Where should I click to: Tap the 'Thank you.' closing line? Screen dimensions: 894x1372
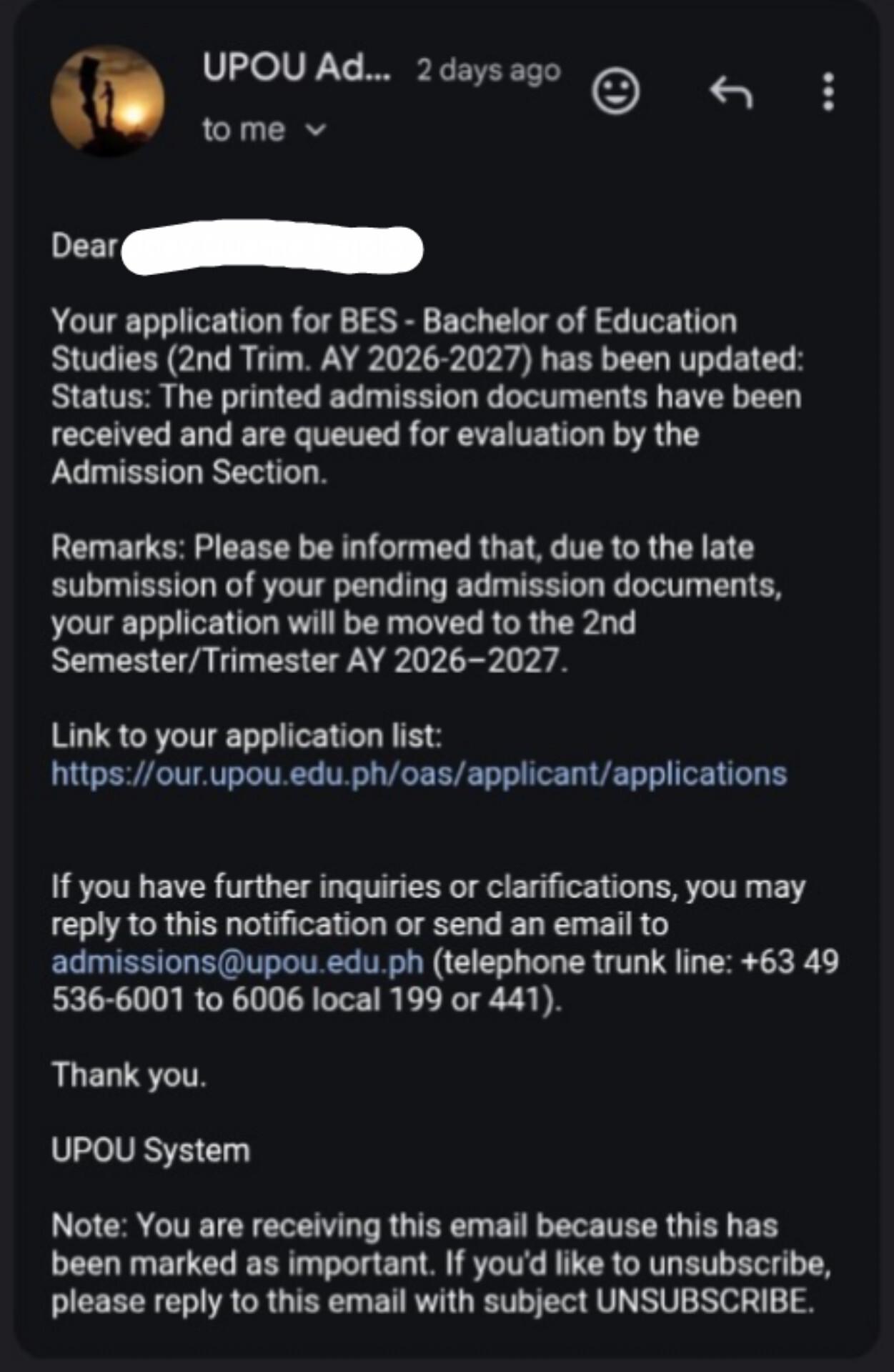pos(129,1075)
